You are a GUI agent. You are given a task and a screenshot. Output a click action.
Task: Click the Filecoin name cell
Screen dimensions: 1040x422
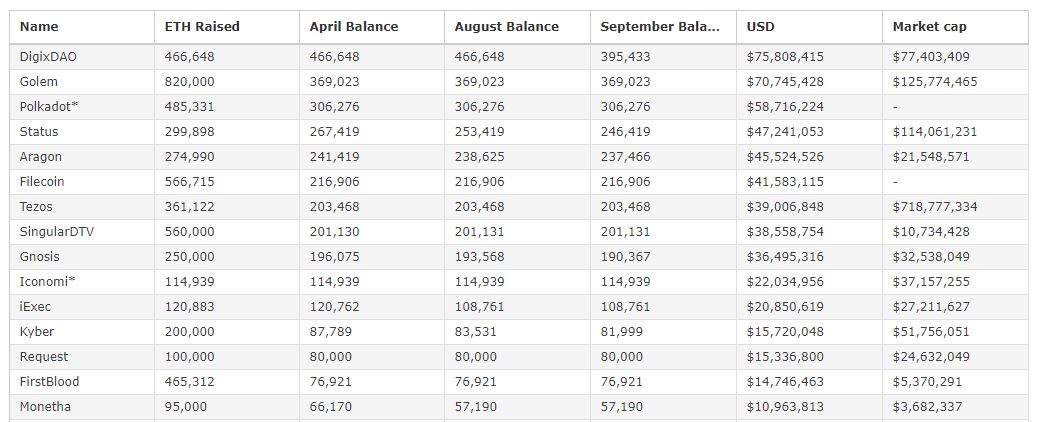pyautogui.click(x=44, y=182)
